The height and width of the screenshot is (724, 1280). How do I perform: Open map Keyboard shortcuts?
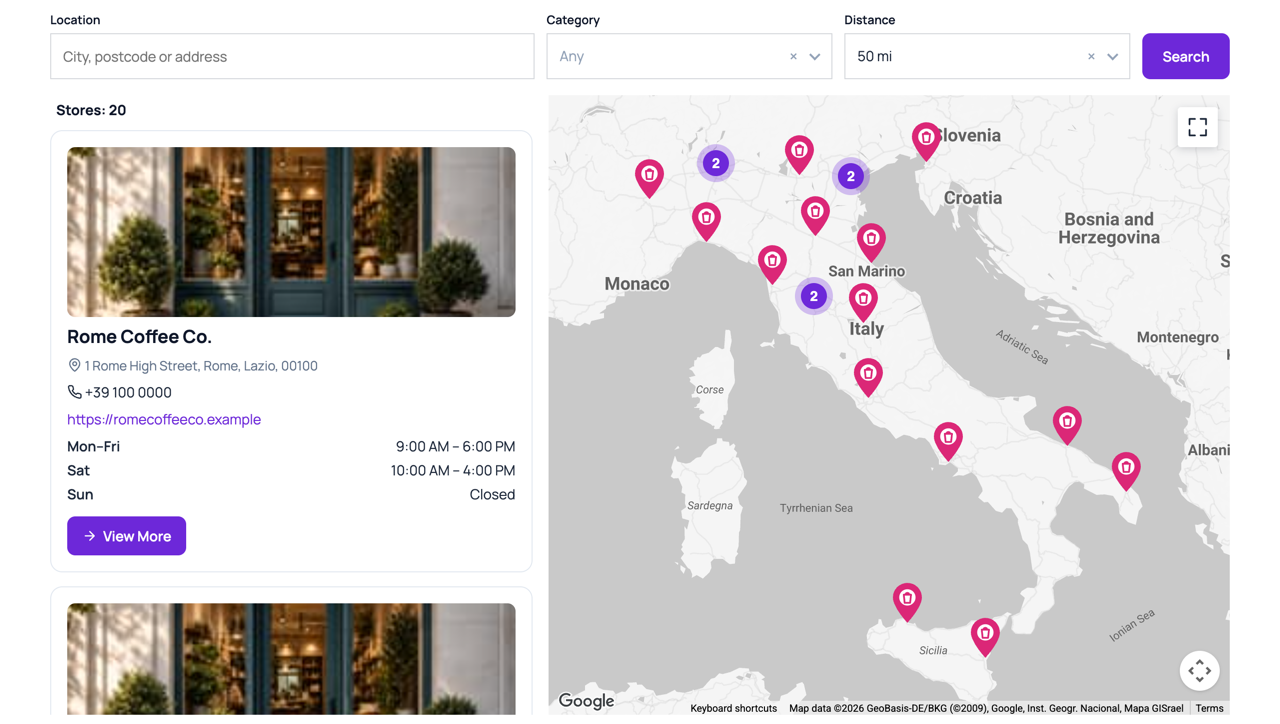pyautogui.click(x=733, y=708)
